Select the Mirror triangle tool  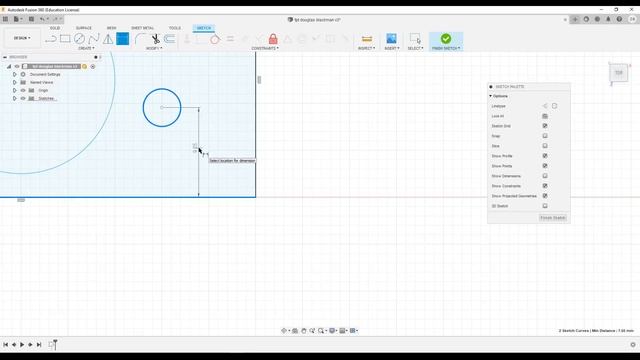coord(108,39)
